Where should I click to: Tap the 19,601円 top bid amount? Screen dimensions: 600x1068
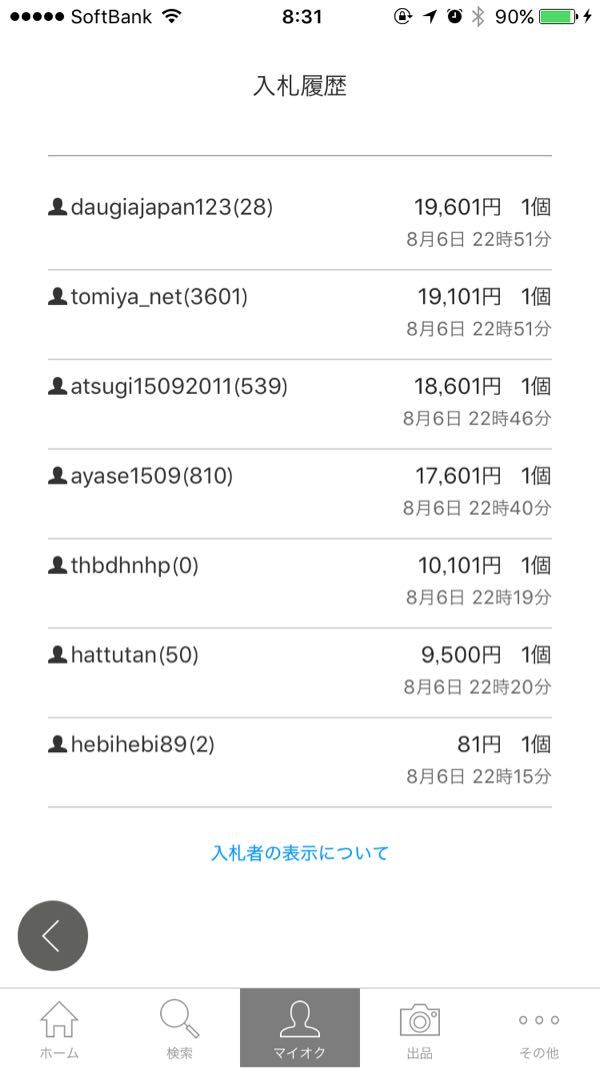click(x=458, y=208)
